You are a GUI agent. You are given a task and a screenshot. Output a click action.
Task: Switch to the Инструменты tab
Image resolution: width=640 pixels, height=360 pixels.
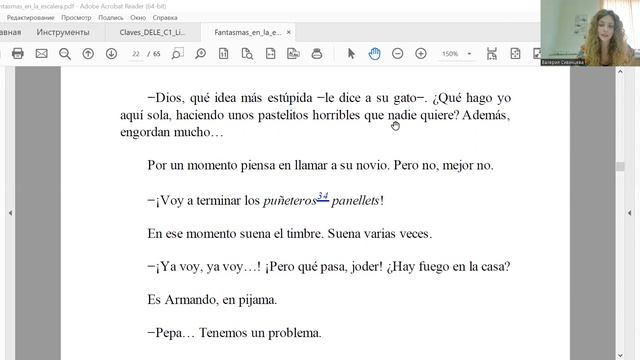pyautogui.click(x=63, y=32)
